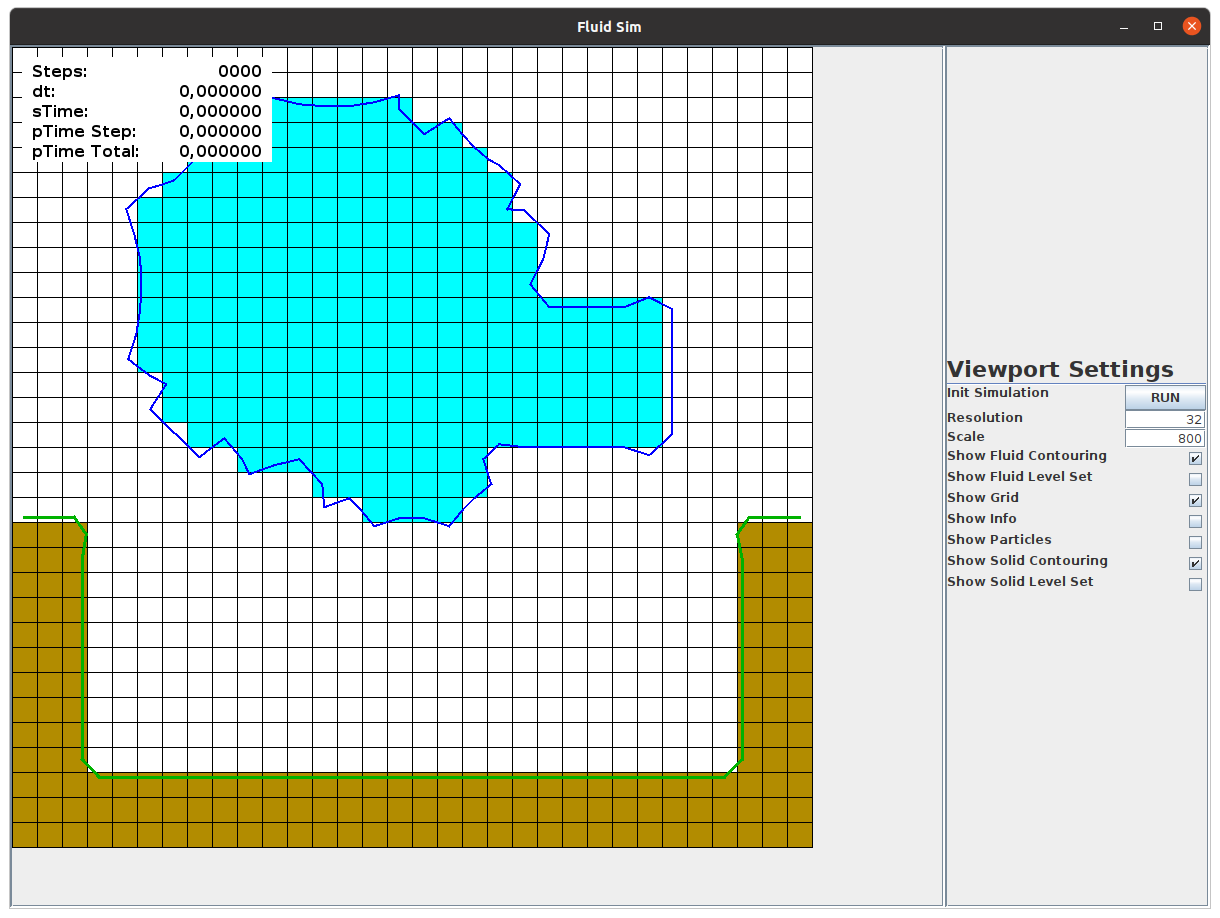1220x918 pixels.
Task: Click the divider between viewport and settings panel
Action: pos(944,470)
